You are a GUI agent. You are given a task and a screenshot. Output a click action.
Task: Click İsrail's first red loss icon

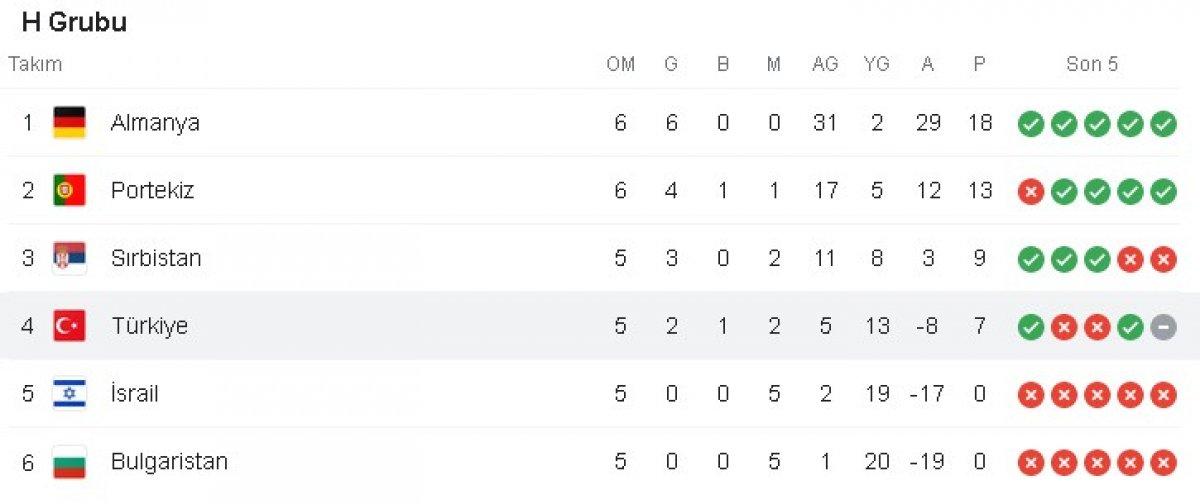point(1031,395)
